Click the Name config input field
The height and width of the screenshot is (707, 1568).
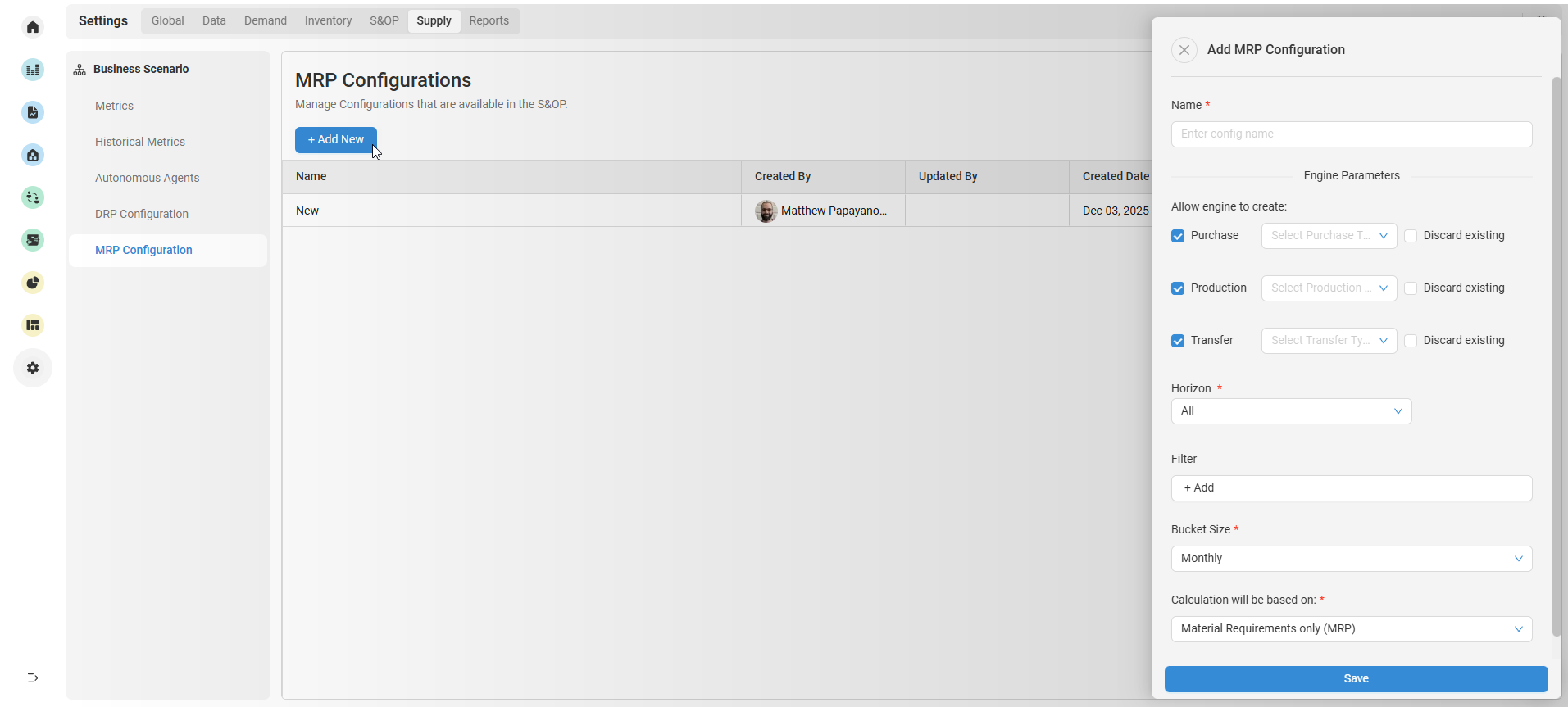[1351, 134]
